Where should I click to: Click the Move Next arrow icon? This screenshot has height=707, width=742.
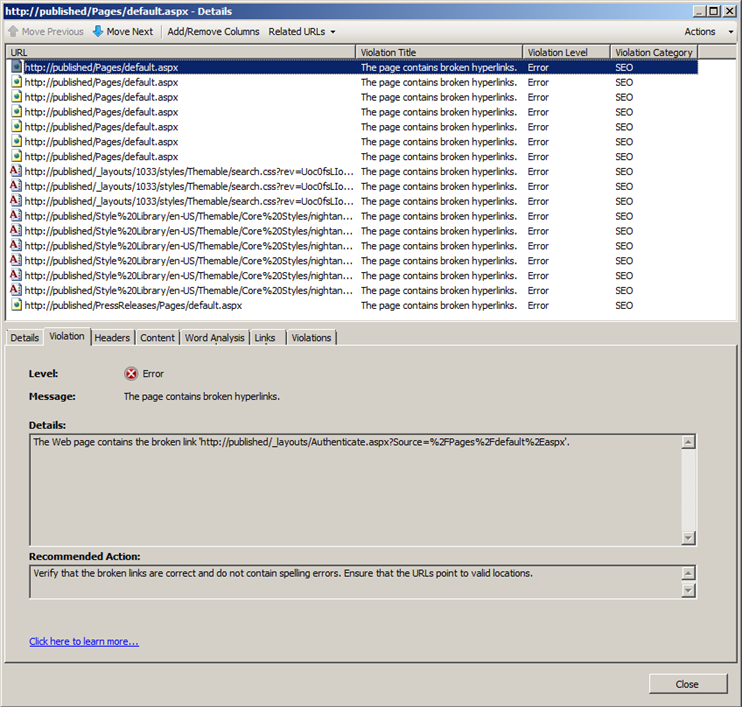[x=98, y=32]
